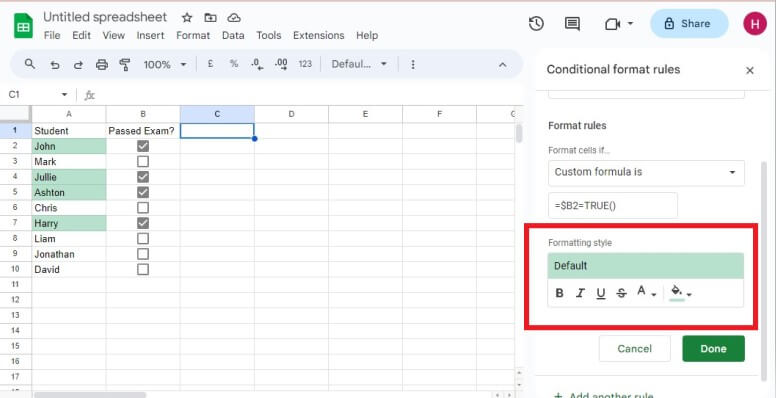Screen dimensions: 776x398
Task: Click the Share button
Action: point(689,24)
